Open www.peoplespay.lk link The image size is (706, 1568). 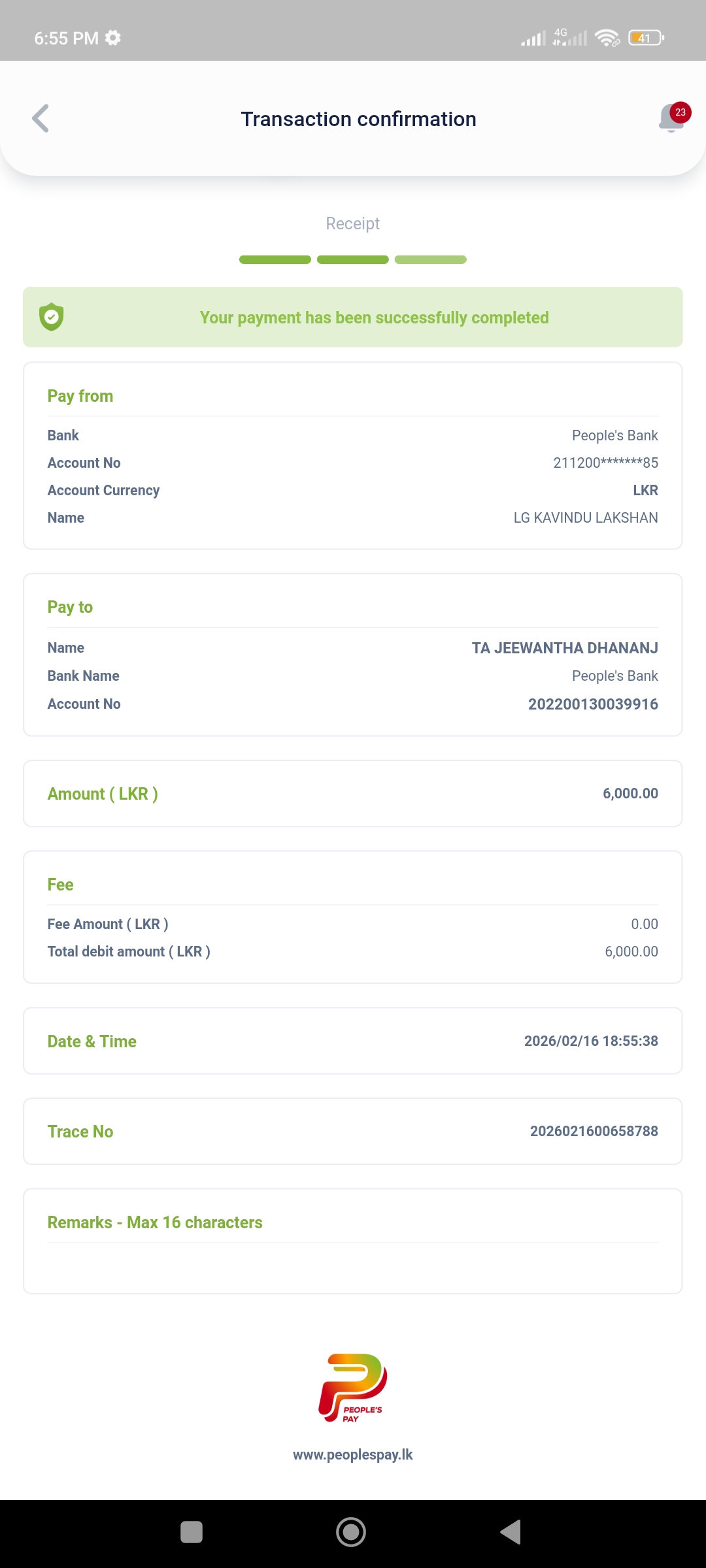click(x=353, y=1455)
